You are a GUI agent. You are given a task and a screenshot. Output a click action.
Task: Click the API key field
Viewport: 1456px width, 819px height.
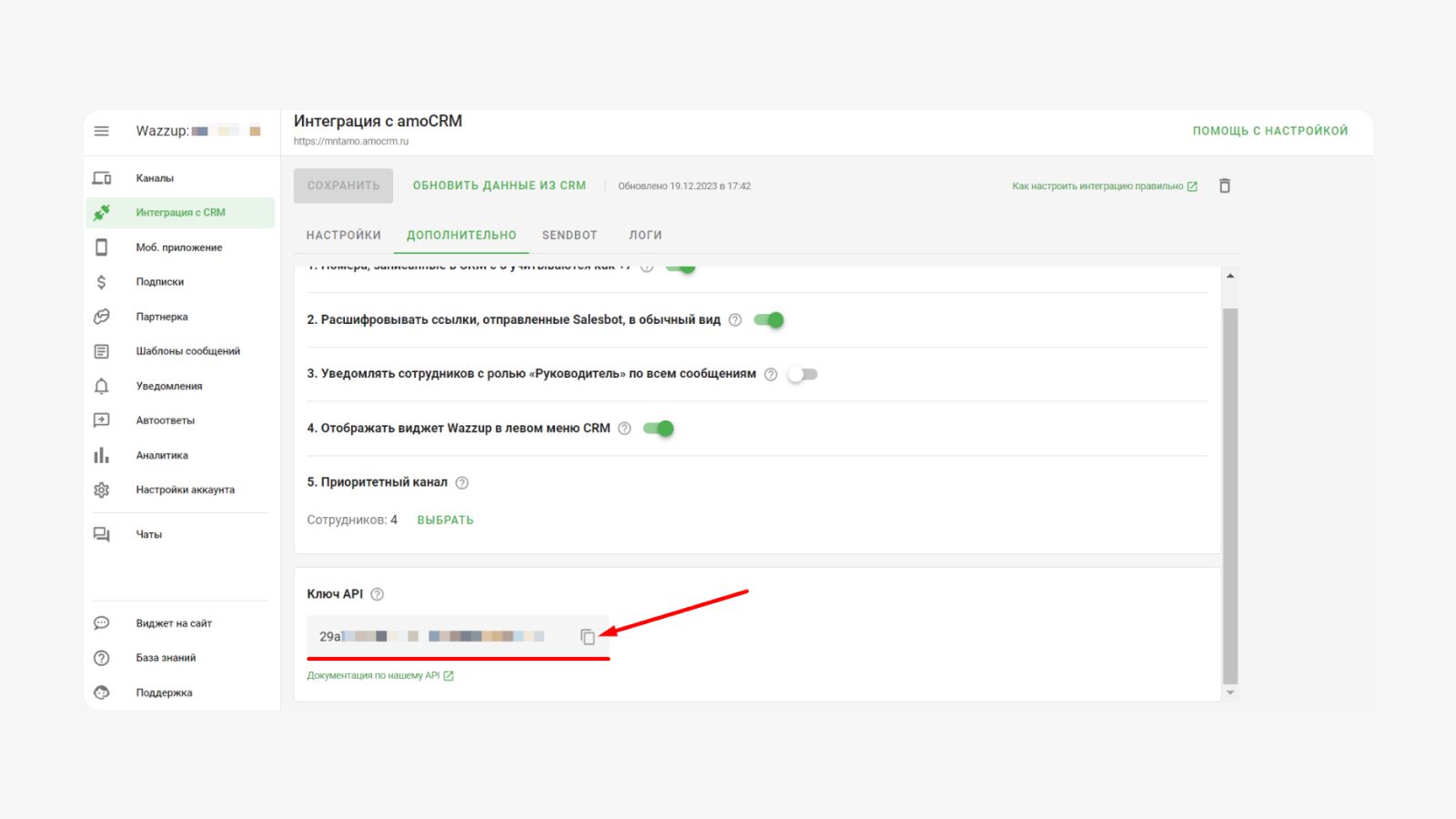[458, 637]
